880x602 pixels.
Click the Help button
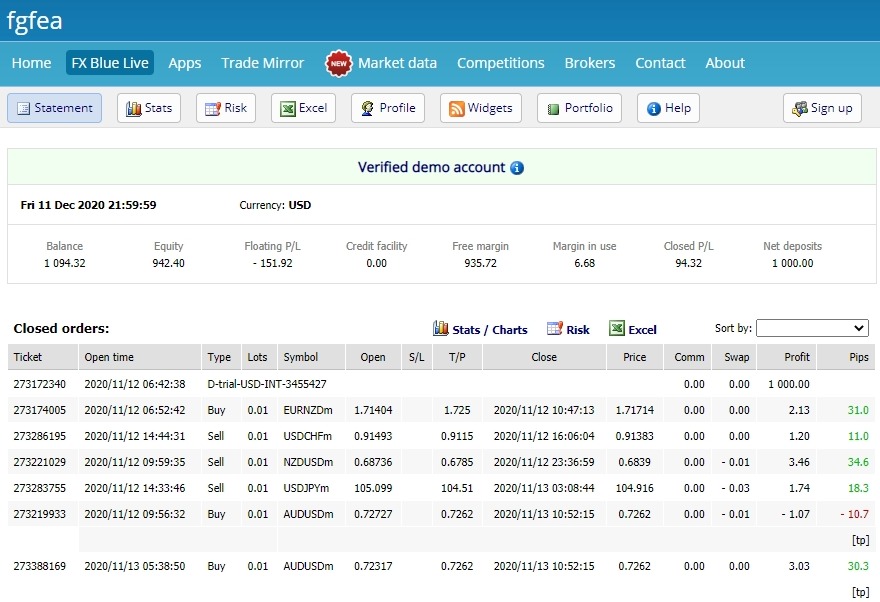(x=668, y=108)
